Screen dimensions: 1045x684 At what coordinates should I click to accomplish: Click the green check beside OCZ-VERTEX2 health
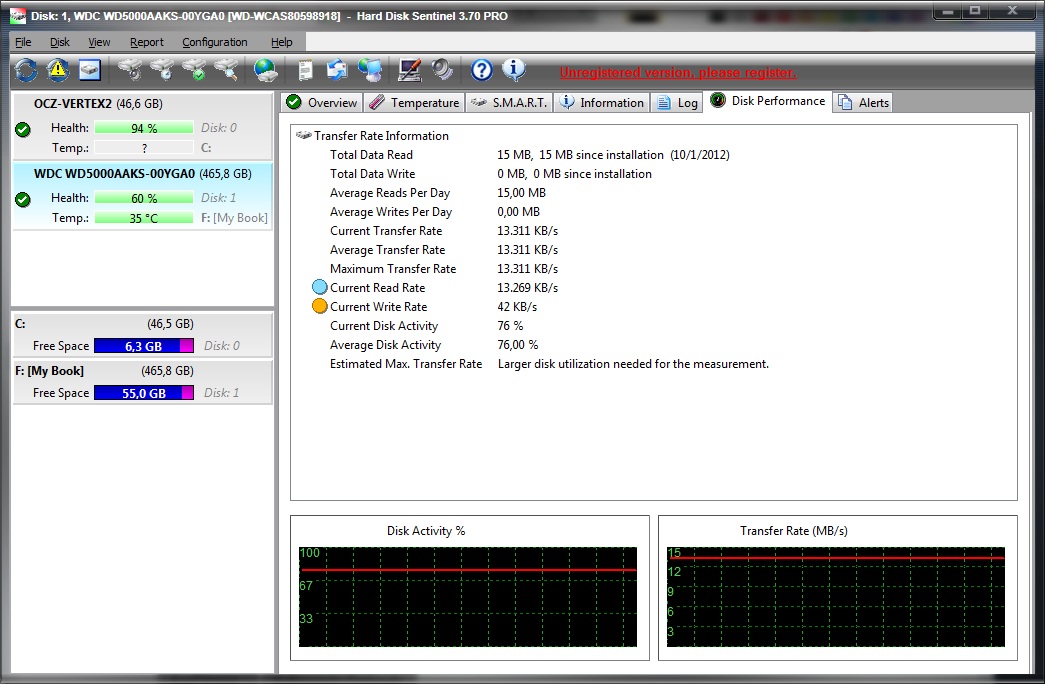coord(23,129)
